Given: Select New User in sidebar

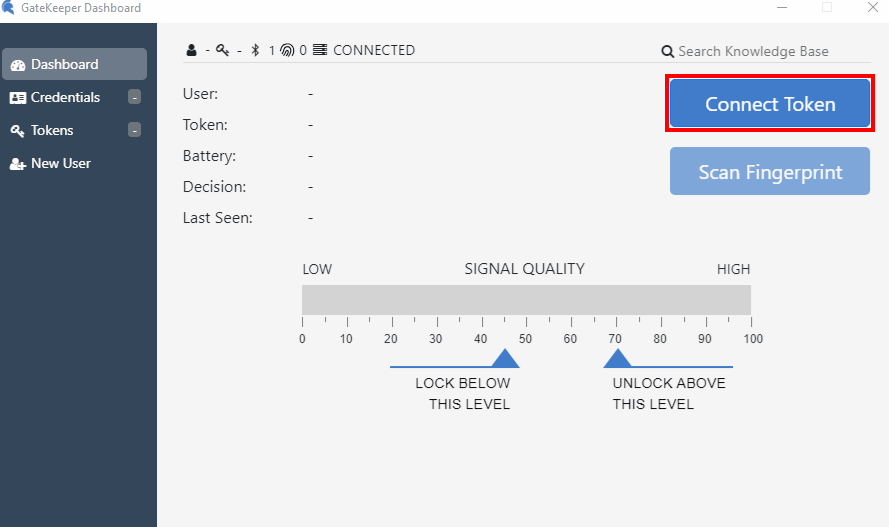Looking at the screenshot, I should [61, 163].
